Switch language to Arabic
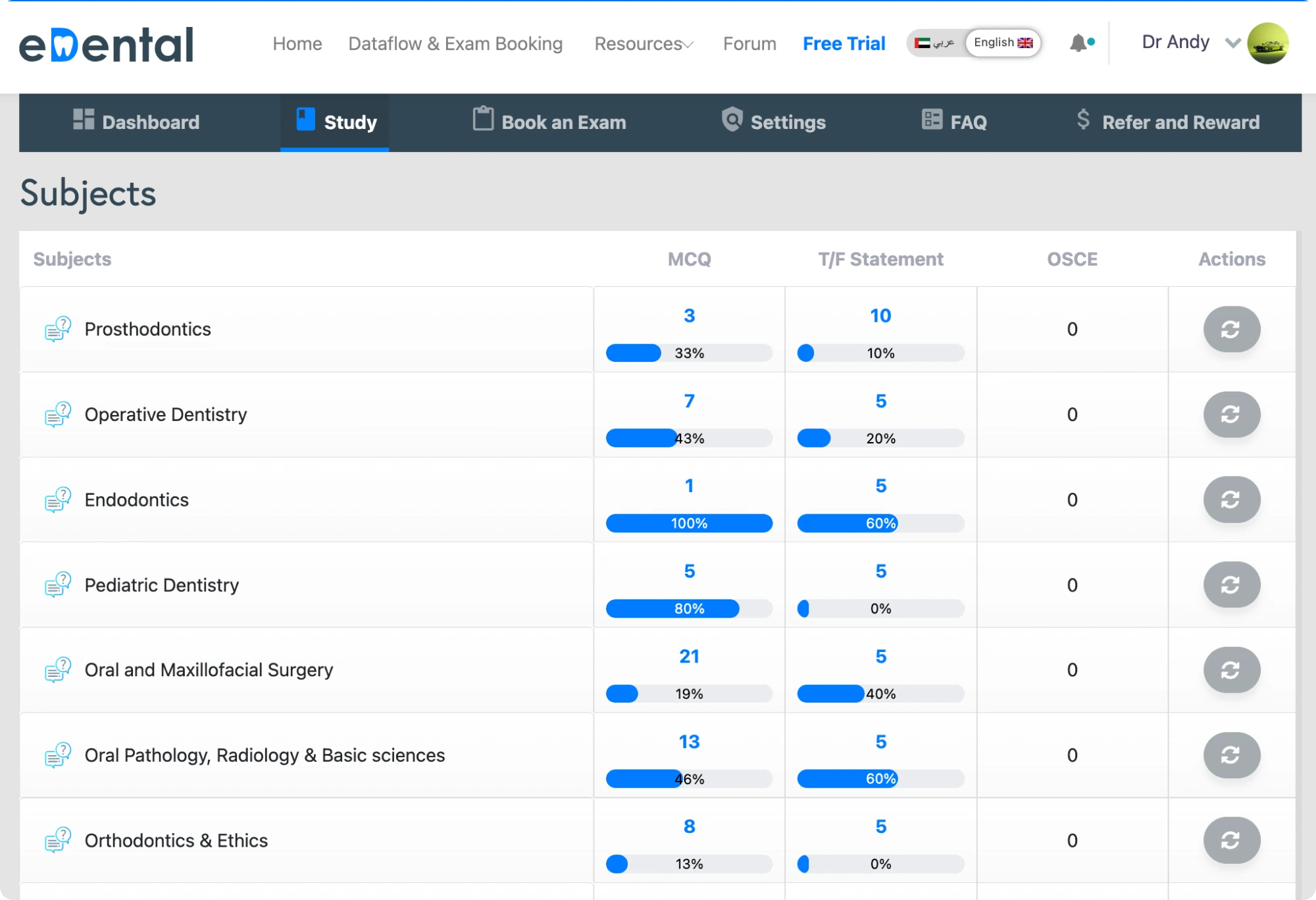This screenshot has height=900, width=1316. coord(934,43)
